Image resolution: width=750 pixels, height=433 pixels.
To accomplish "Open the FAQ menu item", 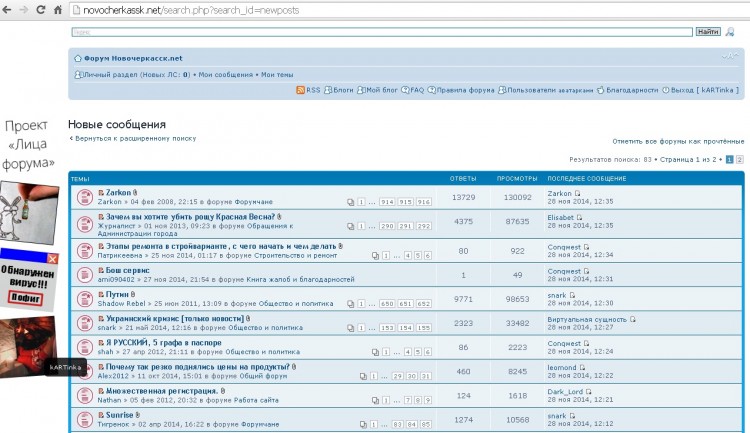I will (x=413, y=90).
